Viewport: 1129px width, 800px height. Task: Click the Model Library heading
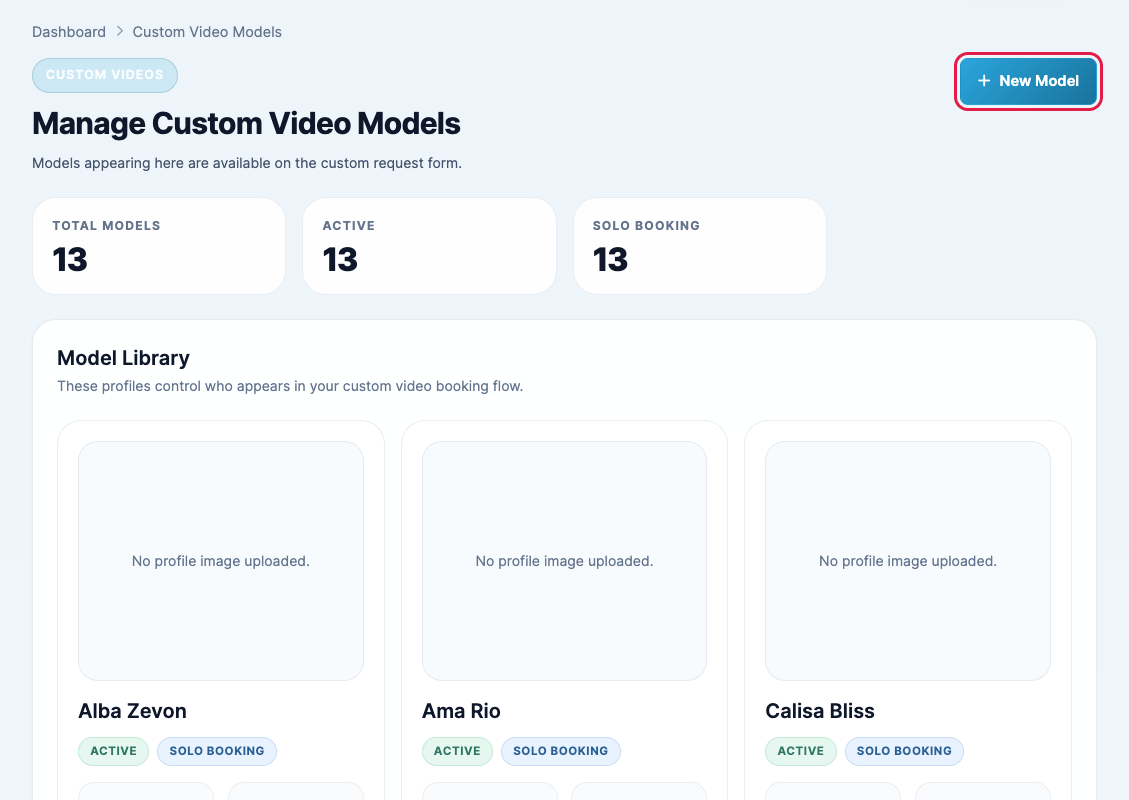point(123,358)
